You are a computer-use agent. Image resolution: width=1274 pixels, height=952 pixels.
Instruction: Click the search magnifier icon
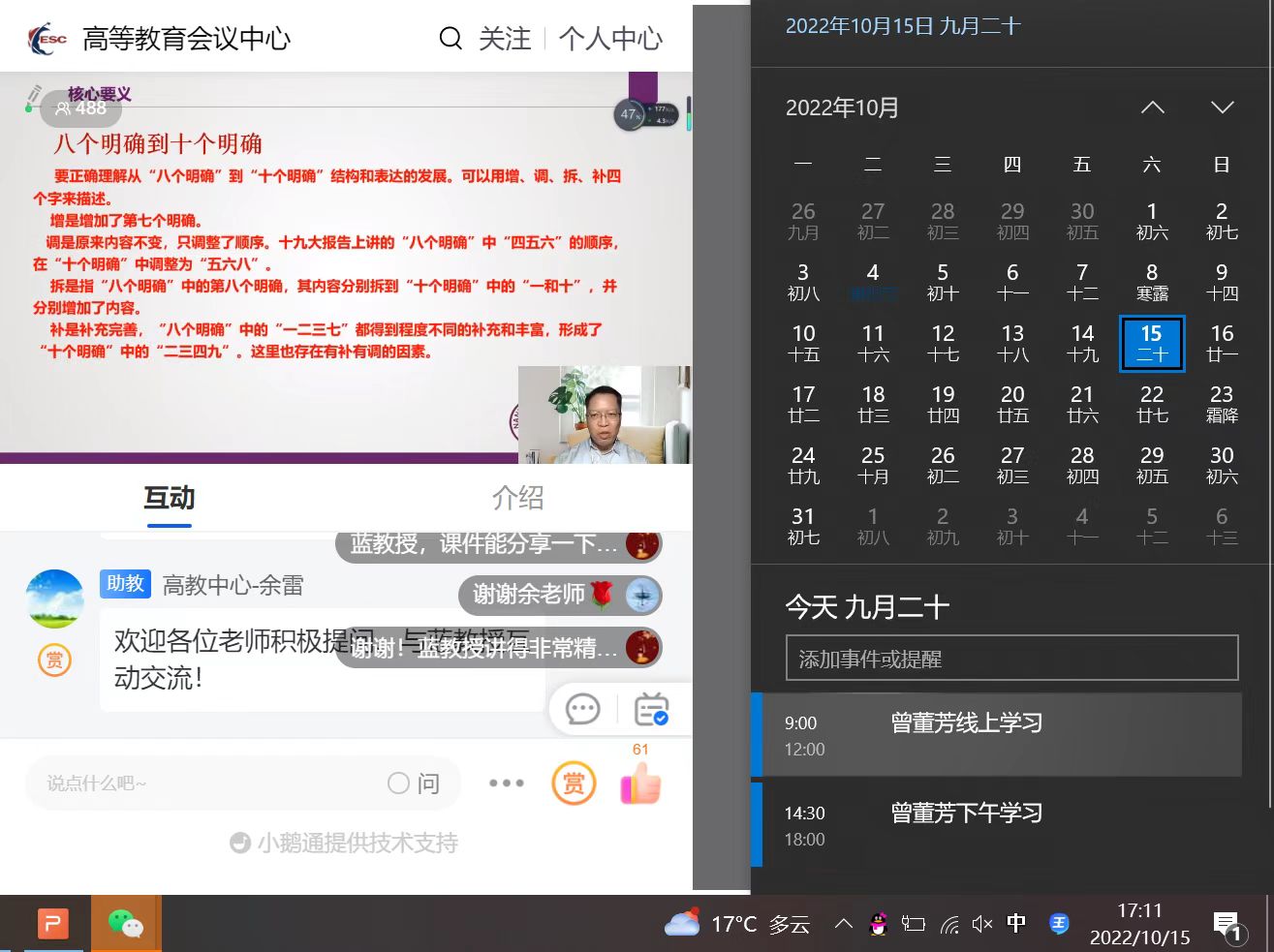click(x=451, y=39)
